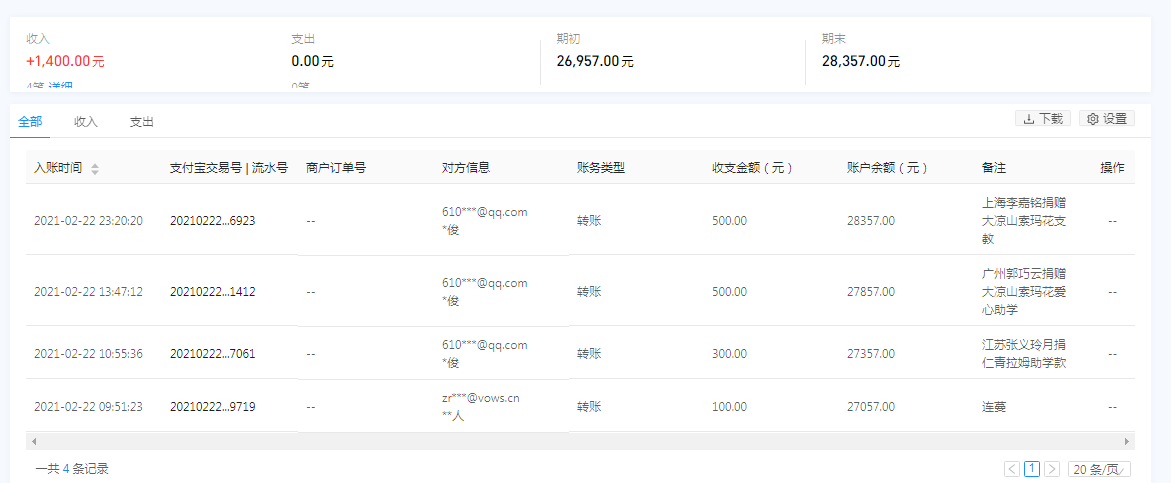Click left arrow of horizontal scrollbar

pyautogui.click(x=32, y=441)
